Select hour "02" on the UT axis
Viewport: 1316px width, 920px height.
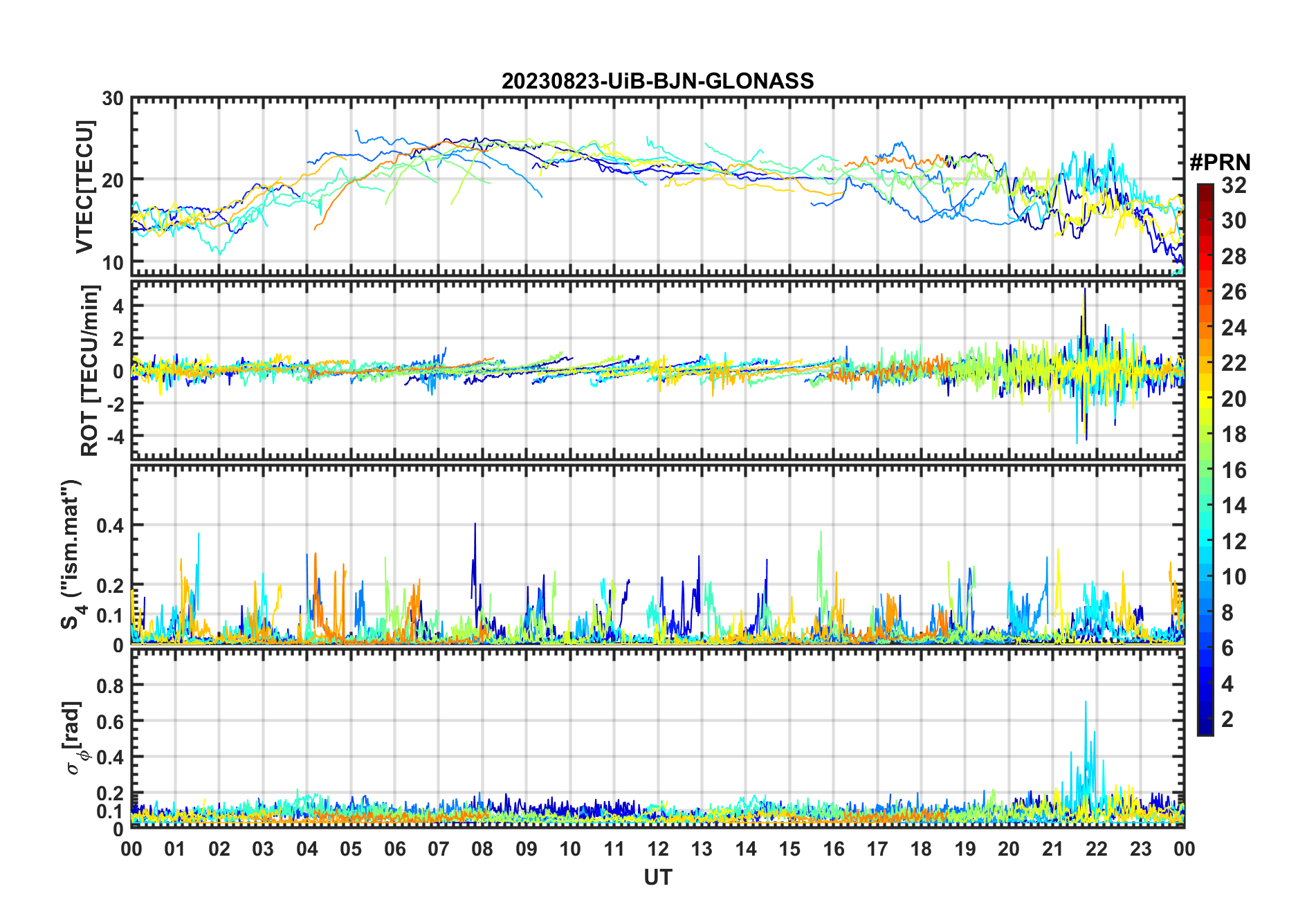(x=219, y=849)
